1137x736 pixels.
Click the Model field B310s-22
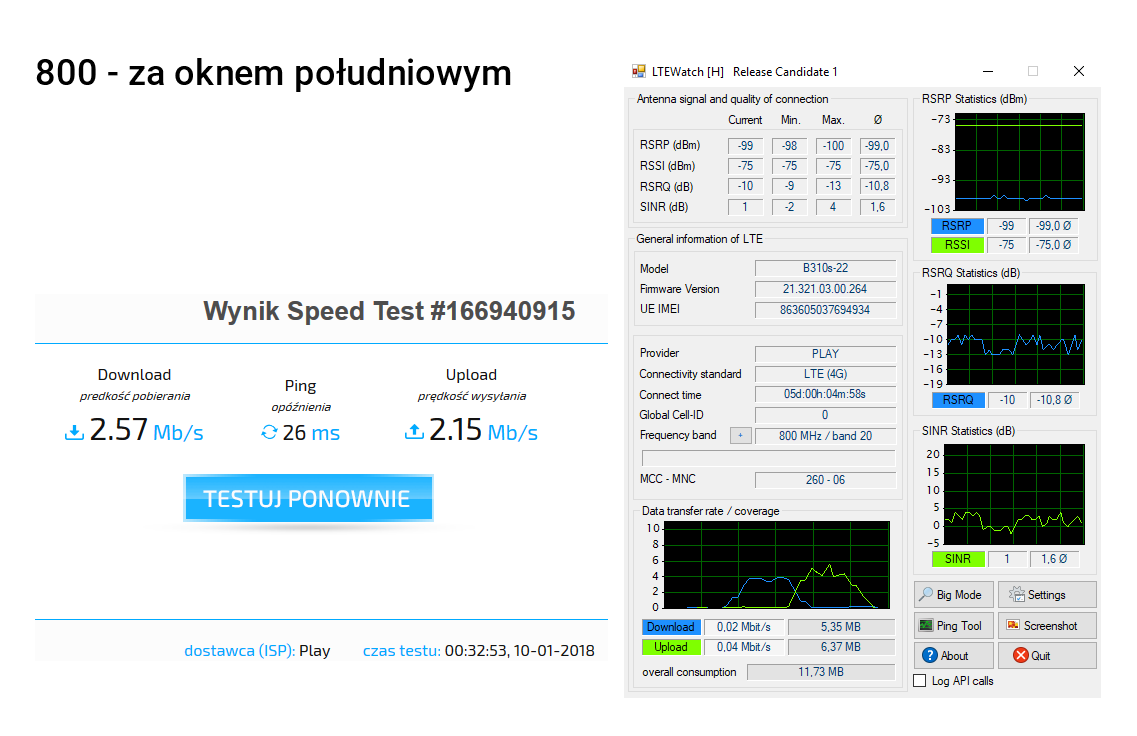coord(825,268)
